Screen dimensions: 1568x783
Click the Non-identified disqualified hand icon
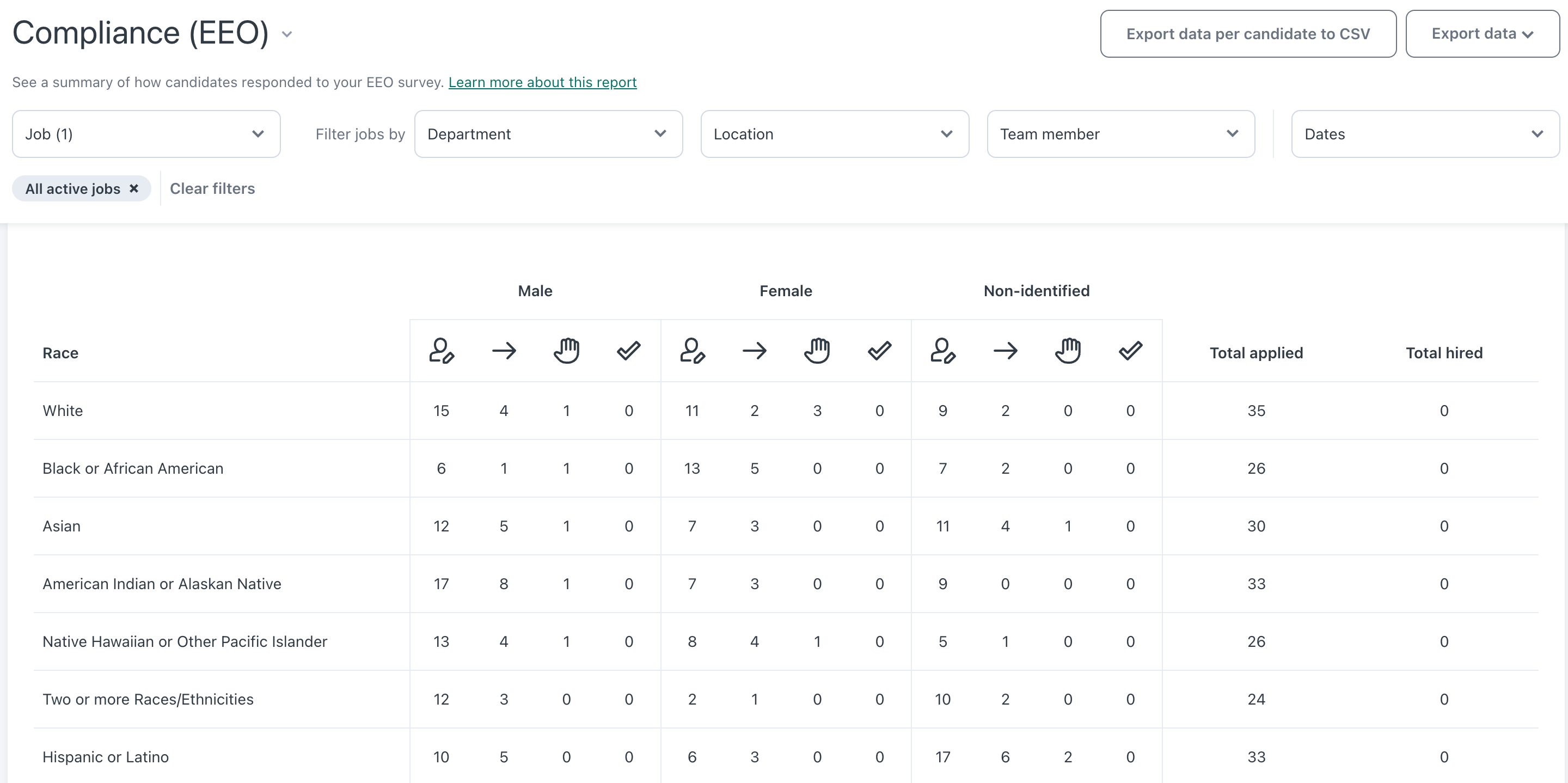1068,351
